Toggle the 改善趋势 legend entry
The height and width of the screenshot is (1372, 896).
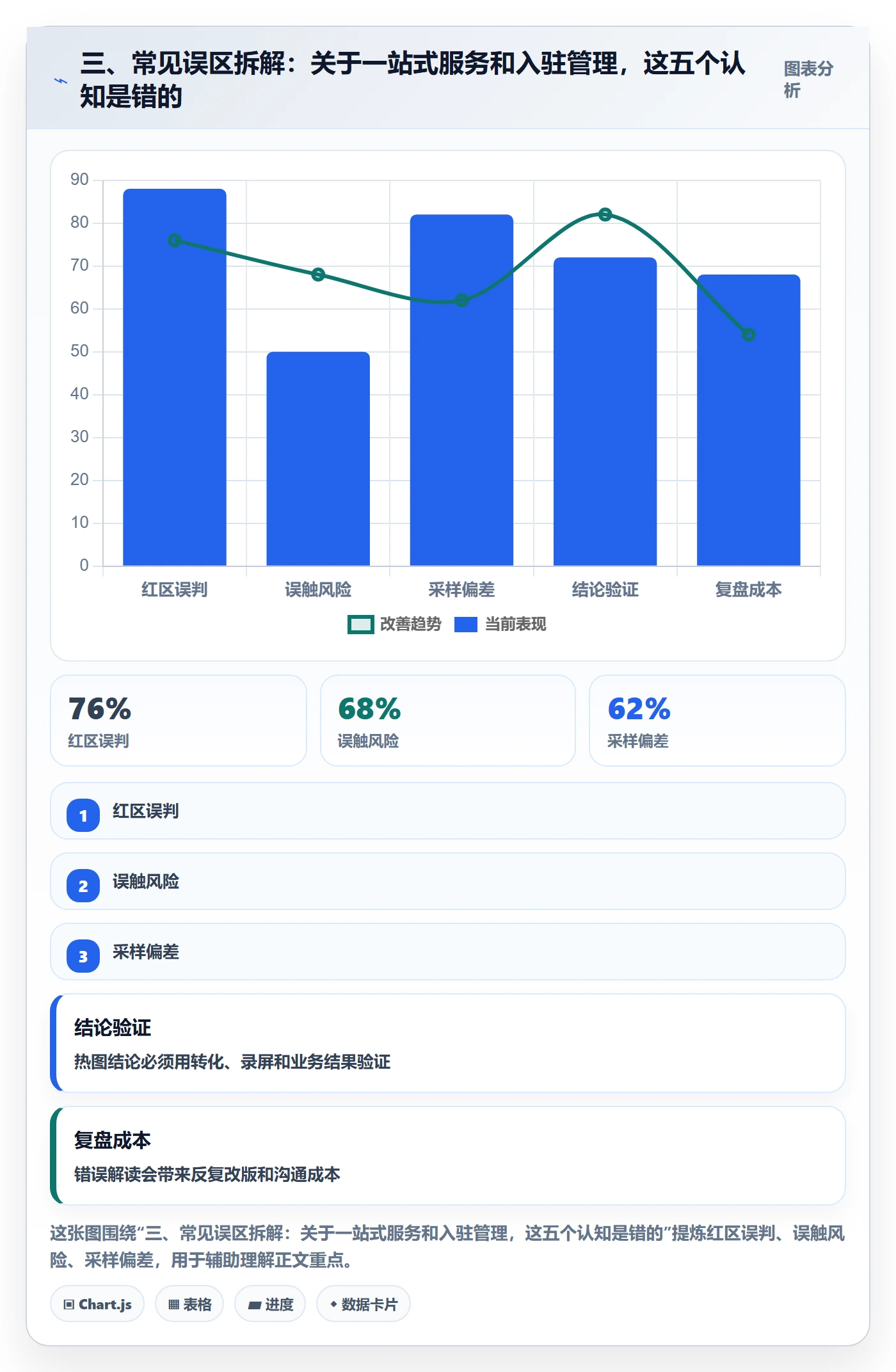[x=394, y=624]
